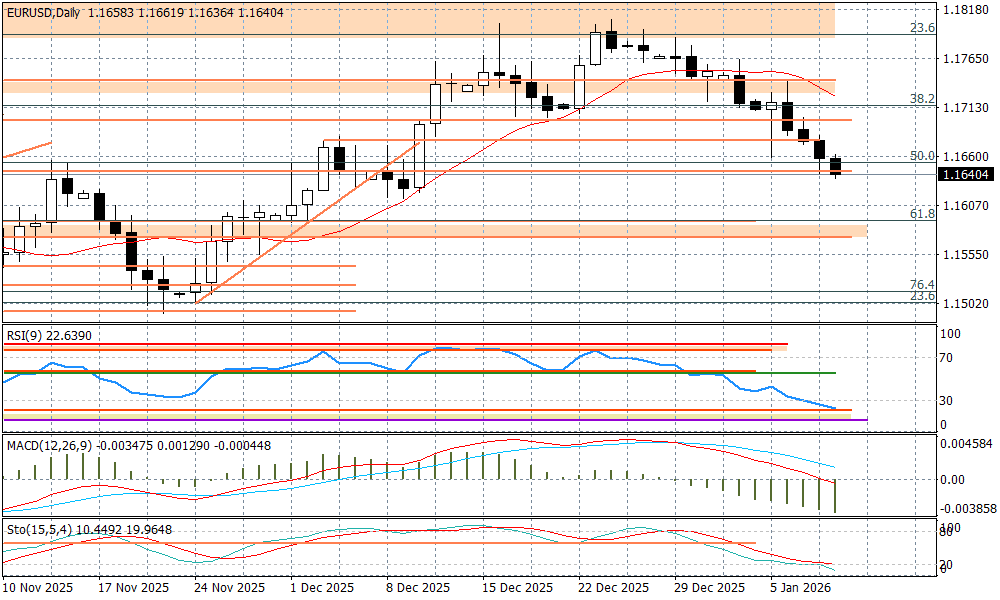Screen dimensions: 1000x600
Task: Click the MACD -0.003858 scale value
Action: click(x=968, y=508)
